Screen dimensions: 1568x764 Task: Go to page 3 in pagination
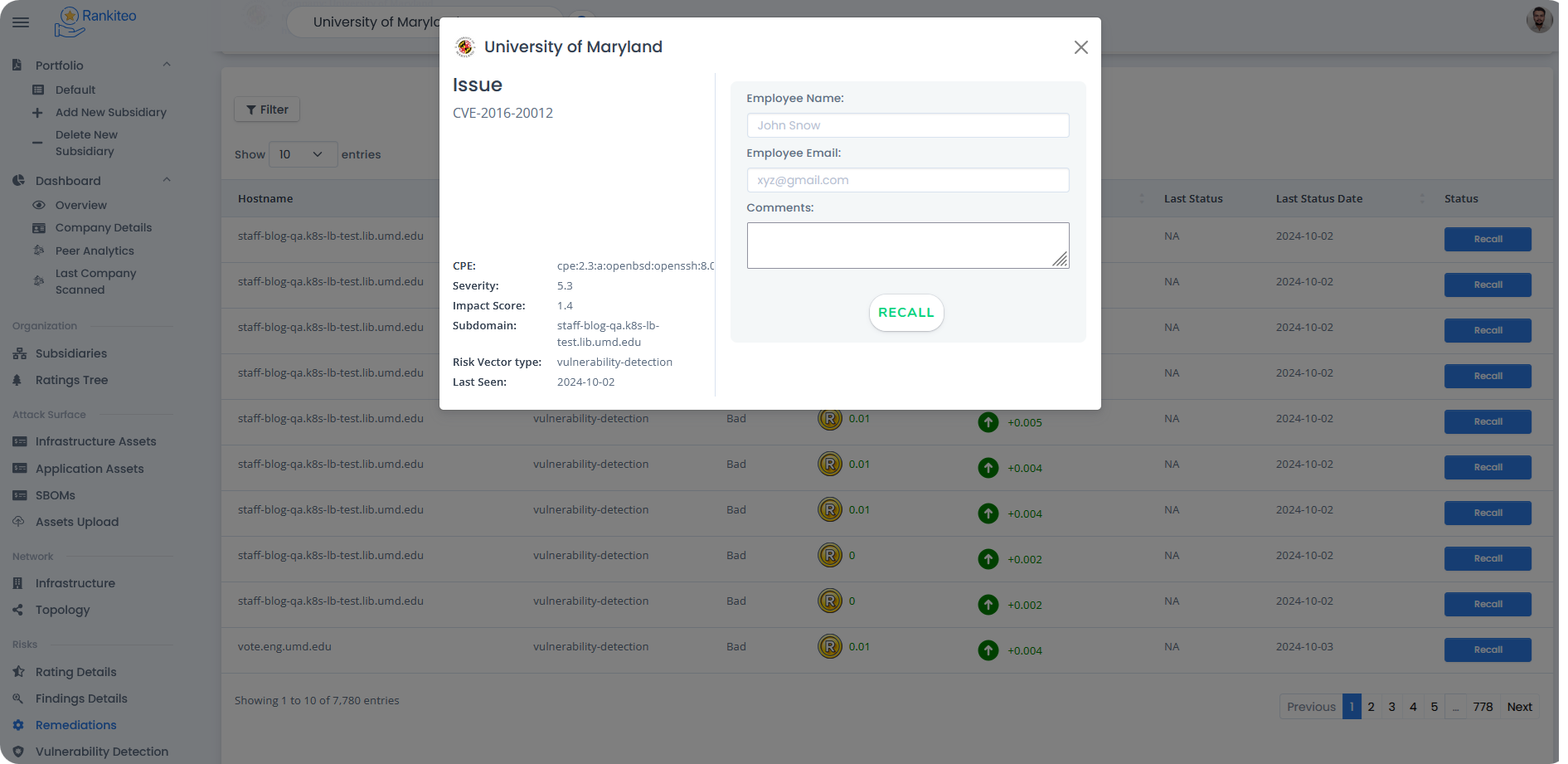tap(1391, 707)
